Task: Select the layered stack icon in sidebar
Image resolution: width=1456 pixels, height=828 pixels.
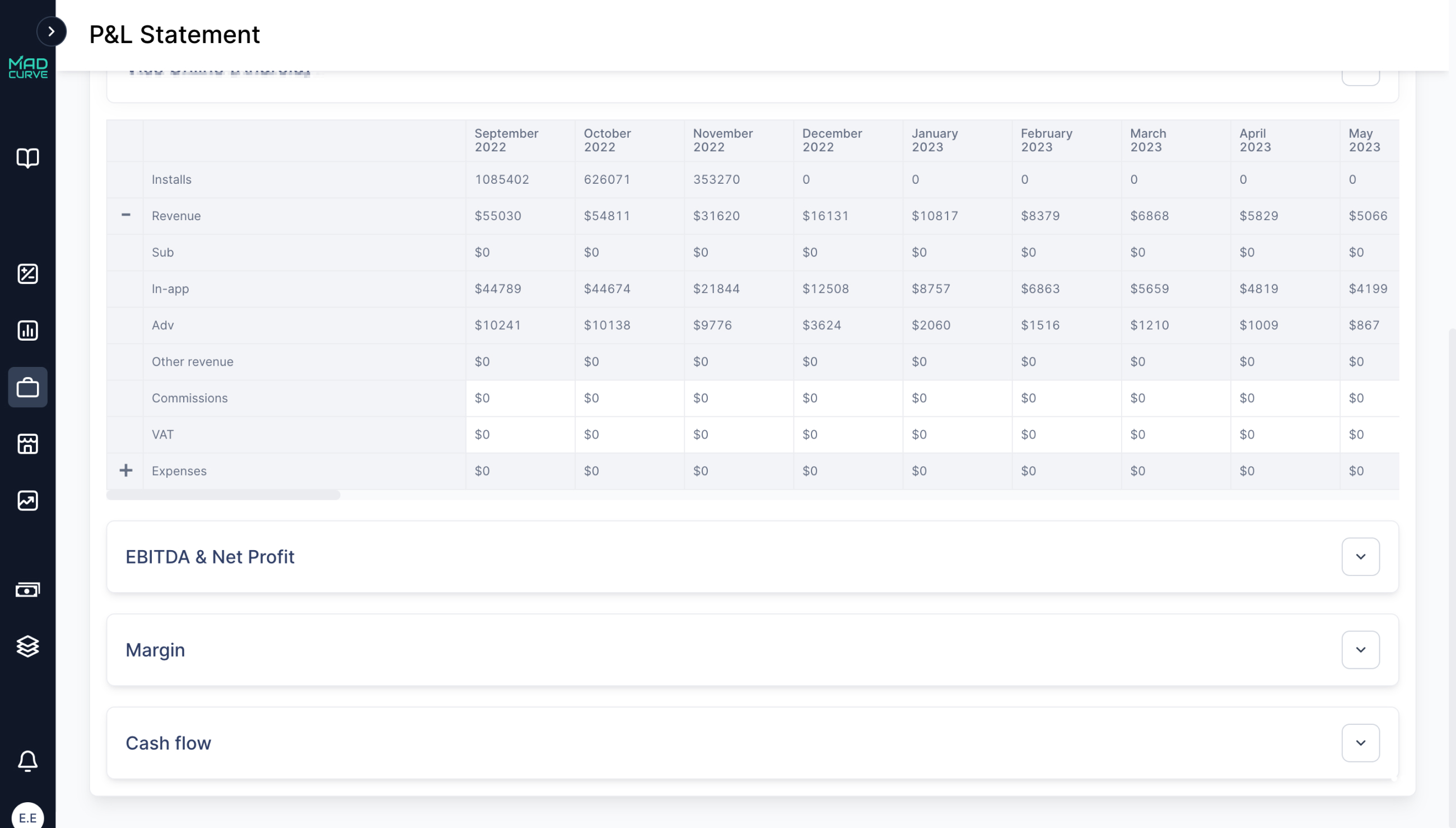Action: pyautogui.click(x=28, y=646)
